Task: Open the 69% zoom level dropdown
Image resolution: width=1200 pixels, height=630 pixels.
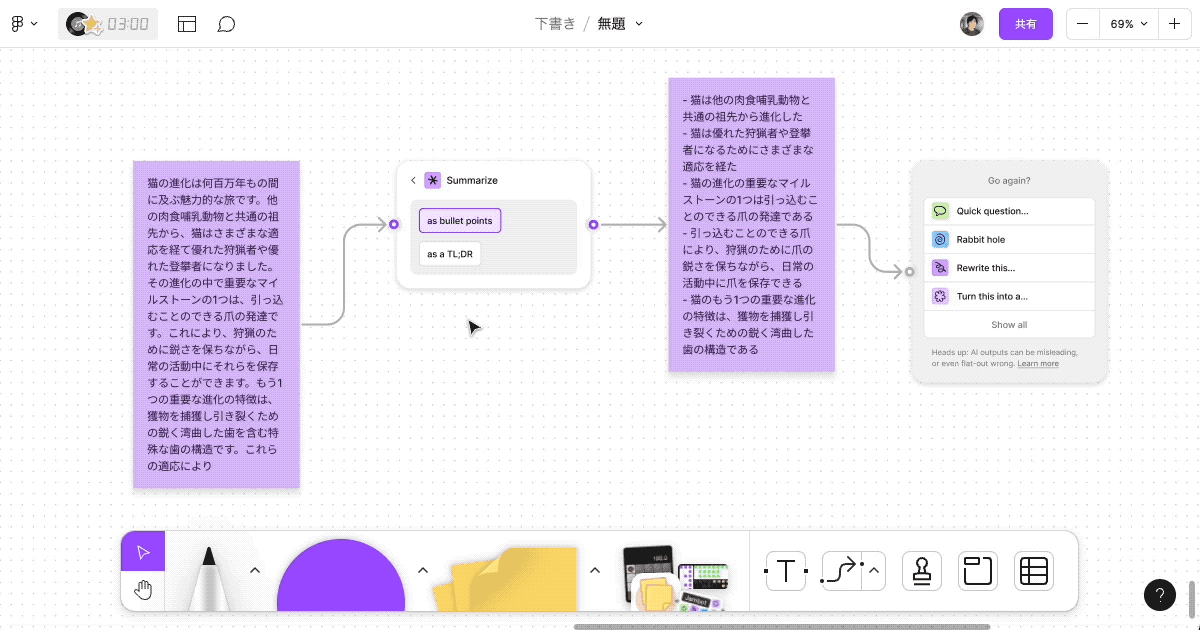Action: 1129,23
